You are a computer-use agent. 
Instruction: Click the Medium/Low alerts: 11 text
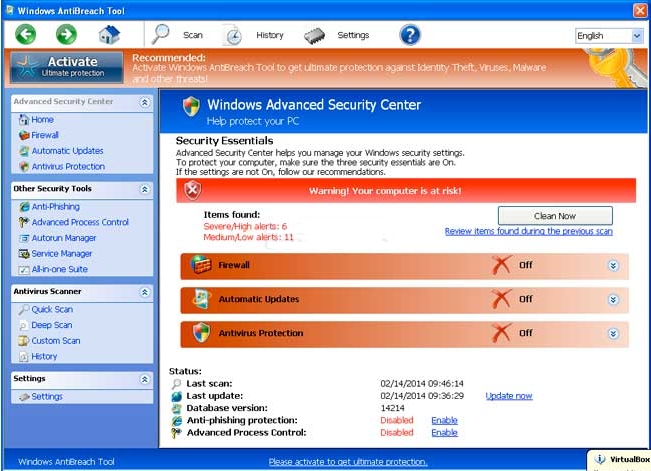point(248,237)
